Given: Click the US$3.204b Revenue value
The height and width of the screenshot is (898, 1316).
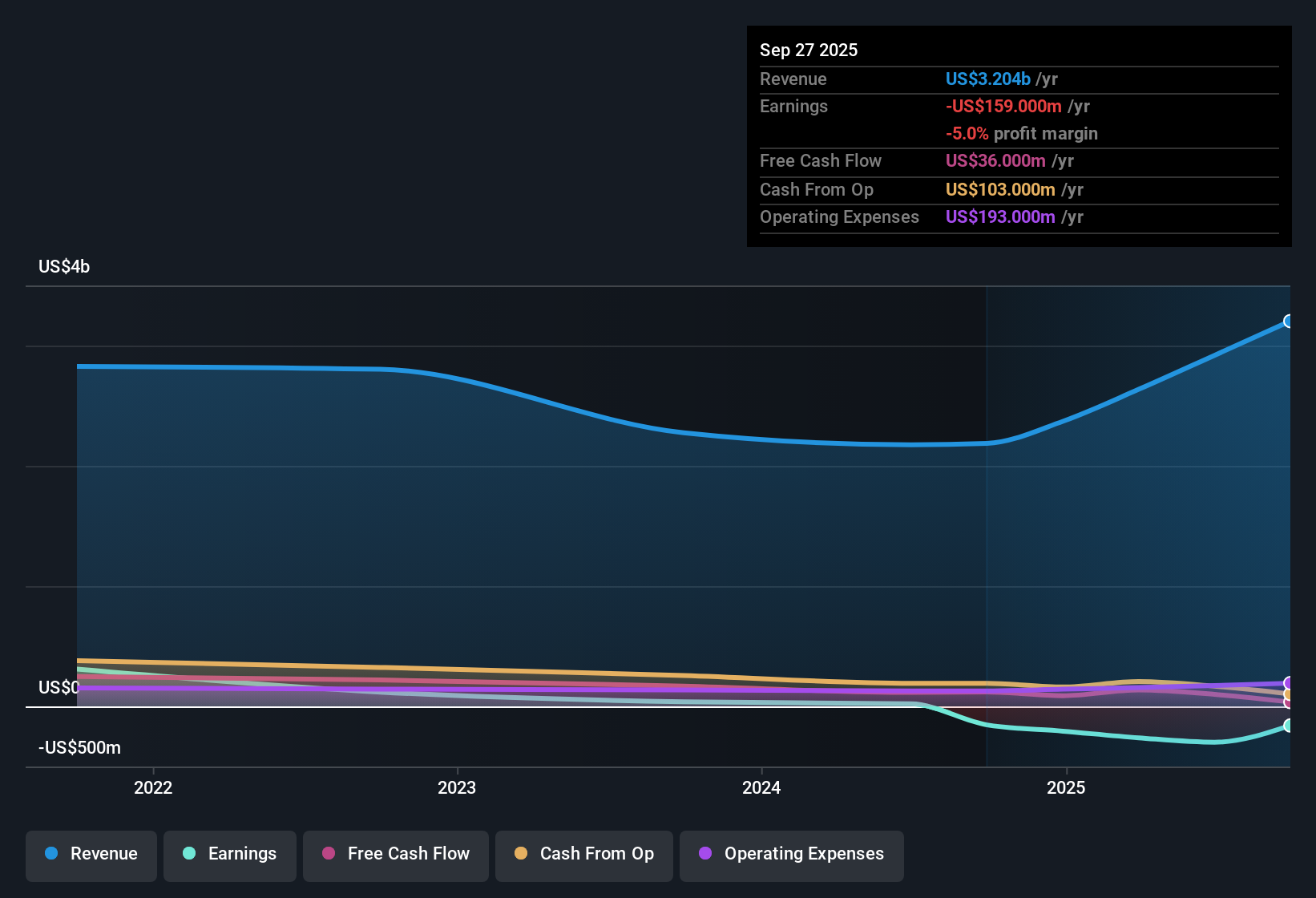Looking at the screenshot, I should click(987, 79).
